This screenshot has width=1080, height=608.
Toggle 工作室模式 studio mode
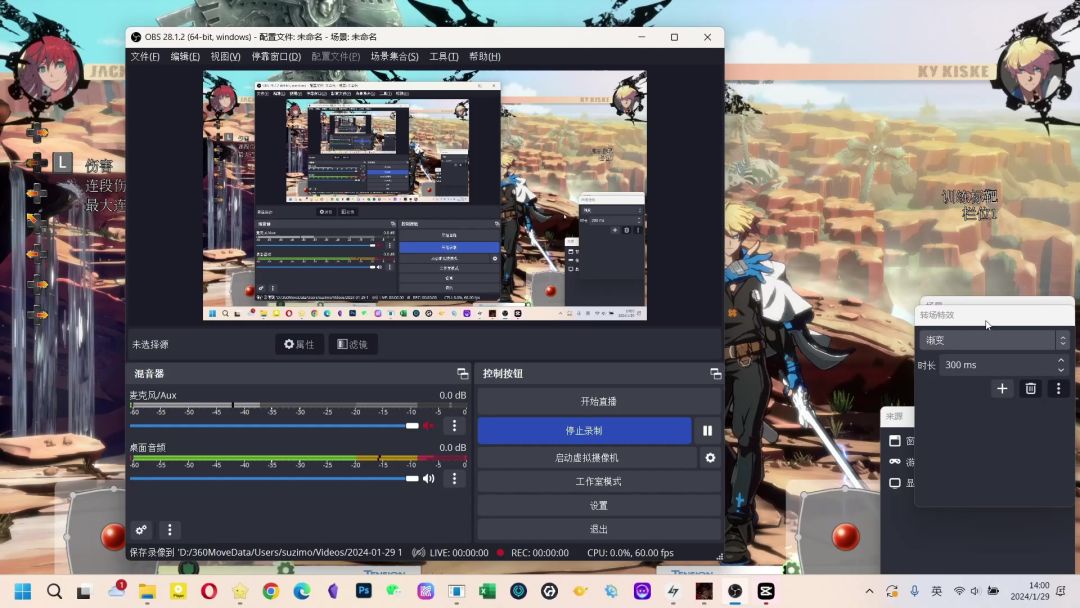(599, 481)
